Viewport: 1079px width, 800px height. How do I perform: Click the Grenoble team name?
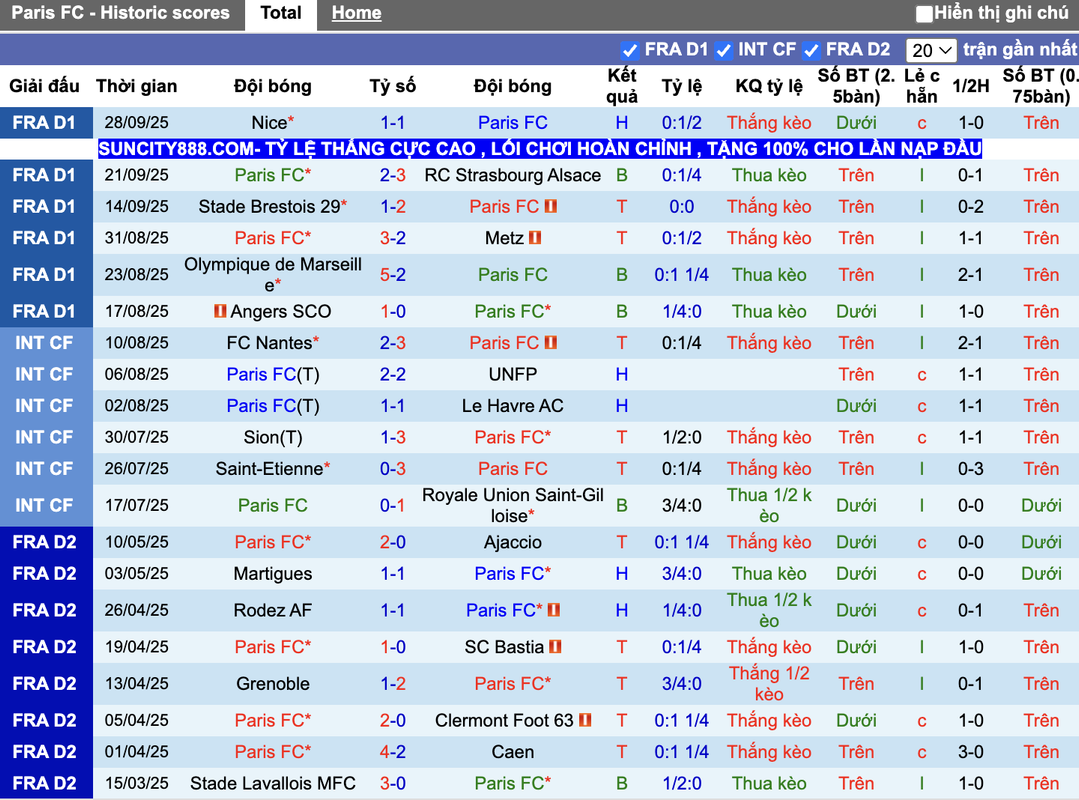coord(273,684)
